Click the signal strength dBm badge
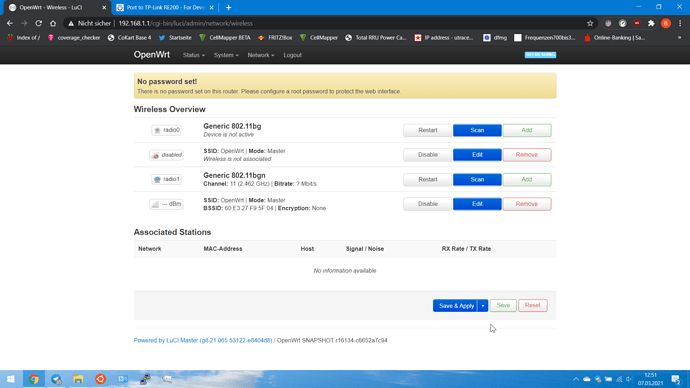The height and width of the screenshot is (388, 690). [166, 204]
